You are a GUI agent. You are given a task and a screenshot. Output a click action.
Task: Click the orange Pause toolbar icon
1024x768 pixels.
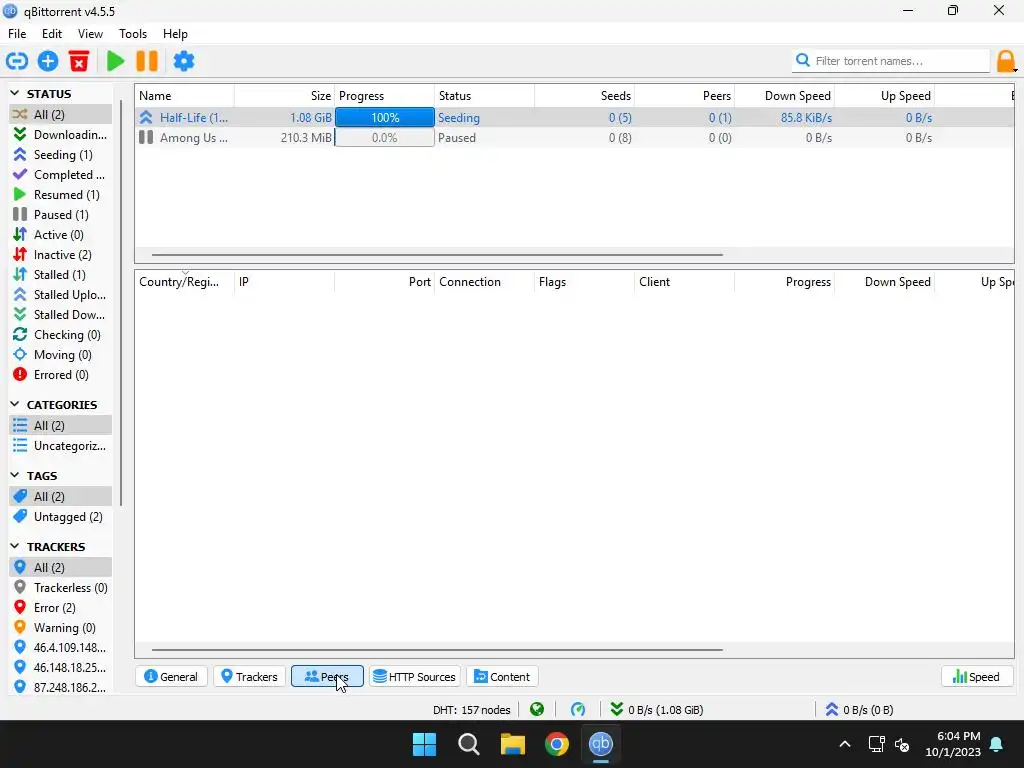(x=147, y=61)
